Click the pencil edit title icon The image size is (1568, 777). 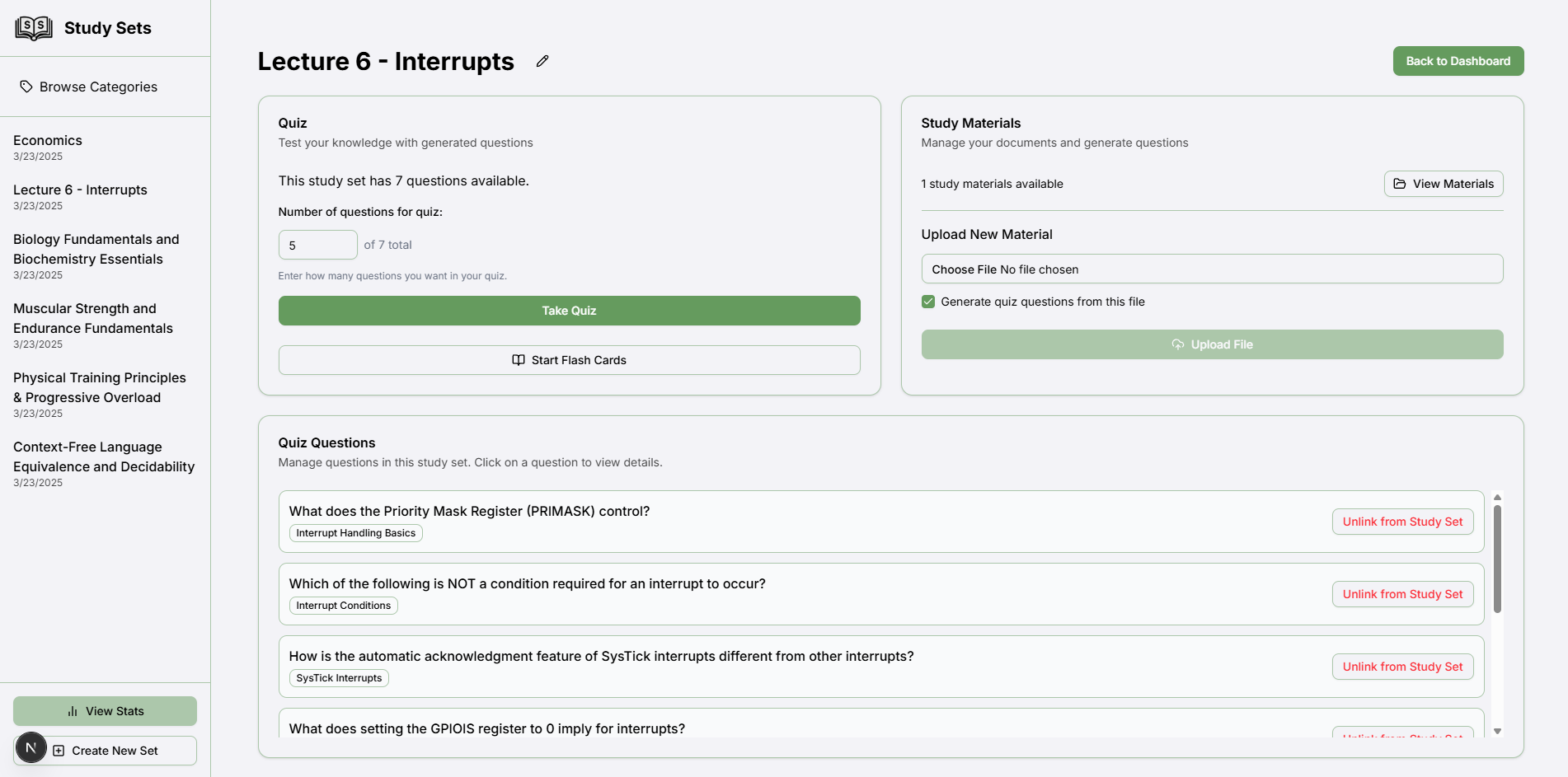point(542,61)
